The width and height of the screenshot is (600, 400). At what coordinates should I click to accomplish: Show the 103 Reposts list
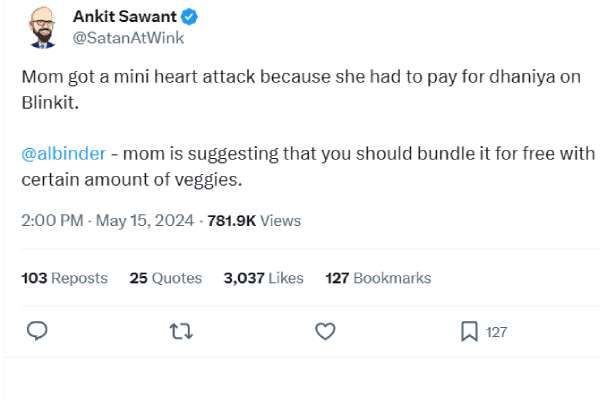click(x=64, y=278)
